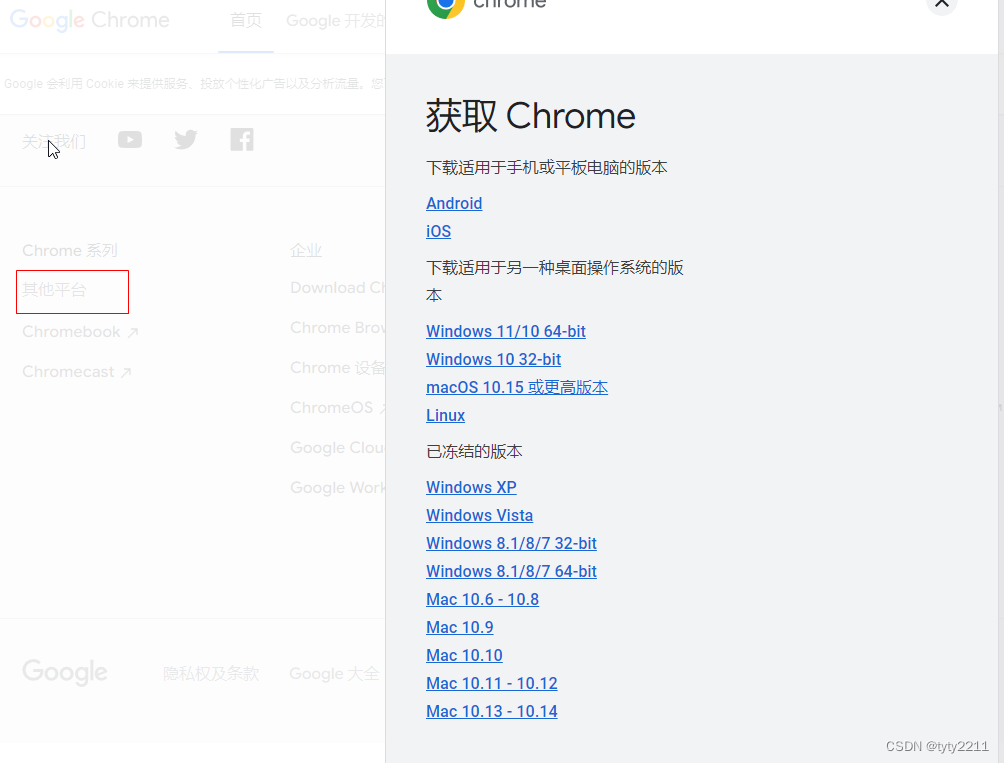This screenshot has height=763, width=1004.
Task: Click the 获取 Chrome heading
Action: [x=531, y=116]
